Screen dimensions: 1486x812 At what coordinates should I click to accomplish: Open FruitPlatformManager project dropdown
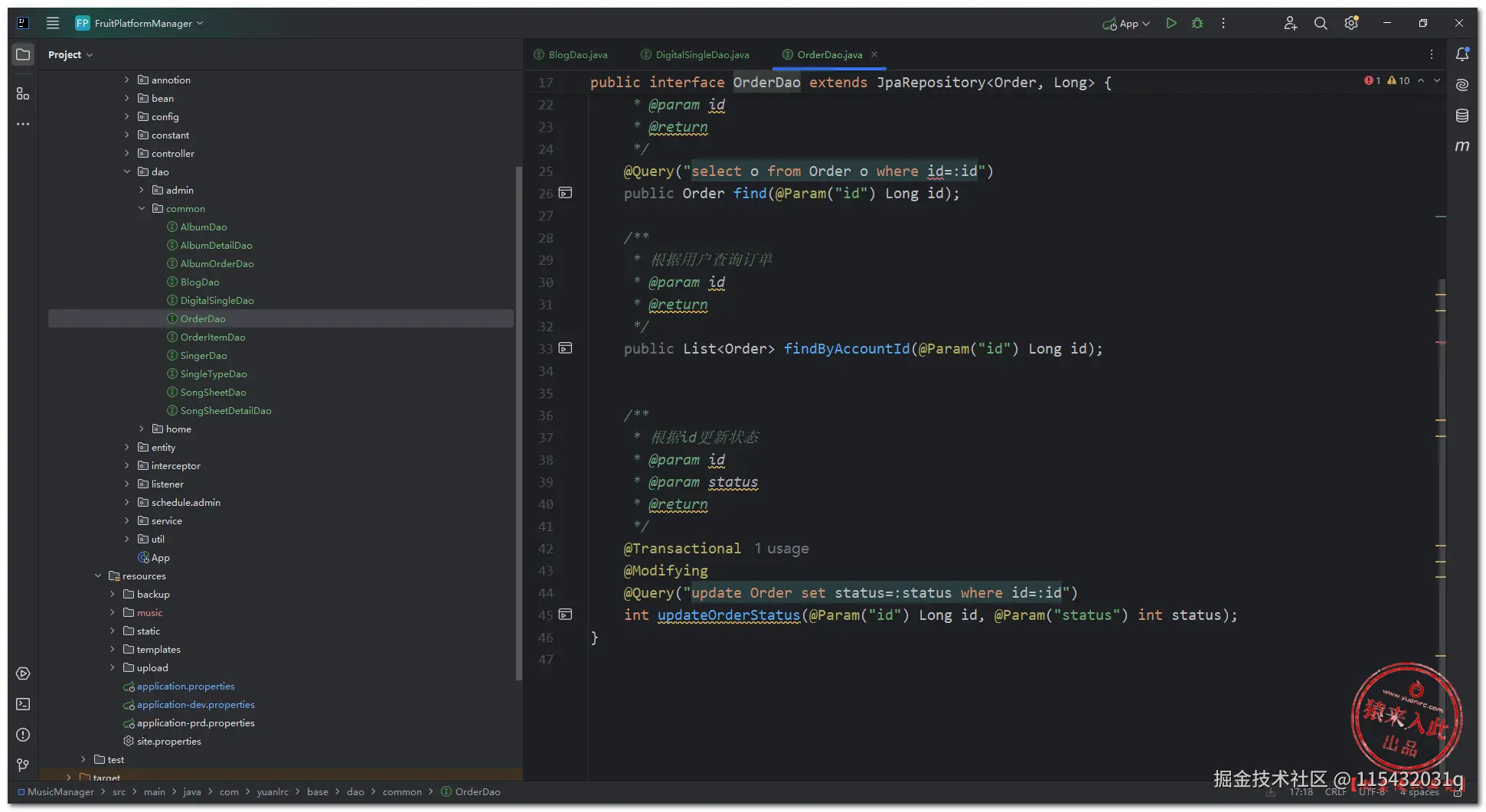pos(139,23)
